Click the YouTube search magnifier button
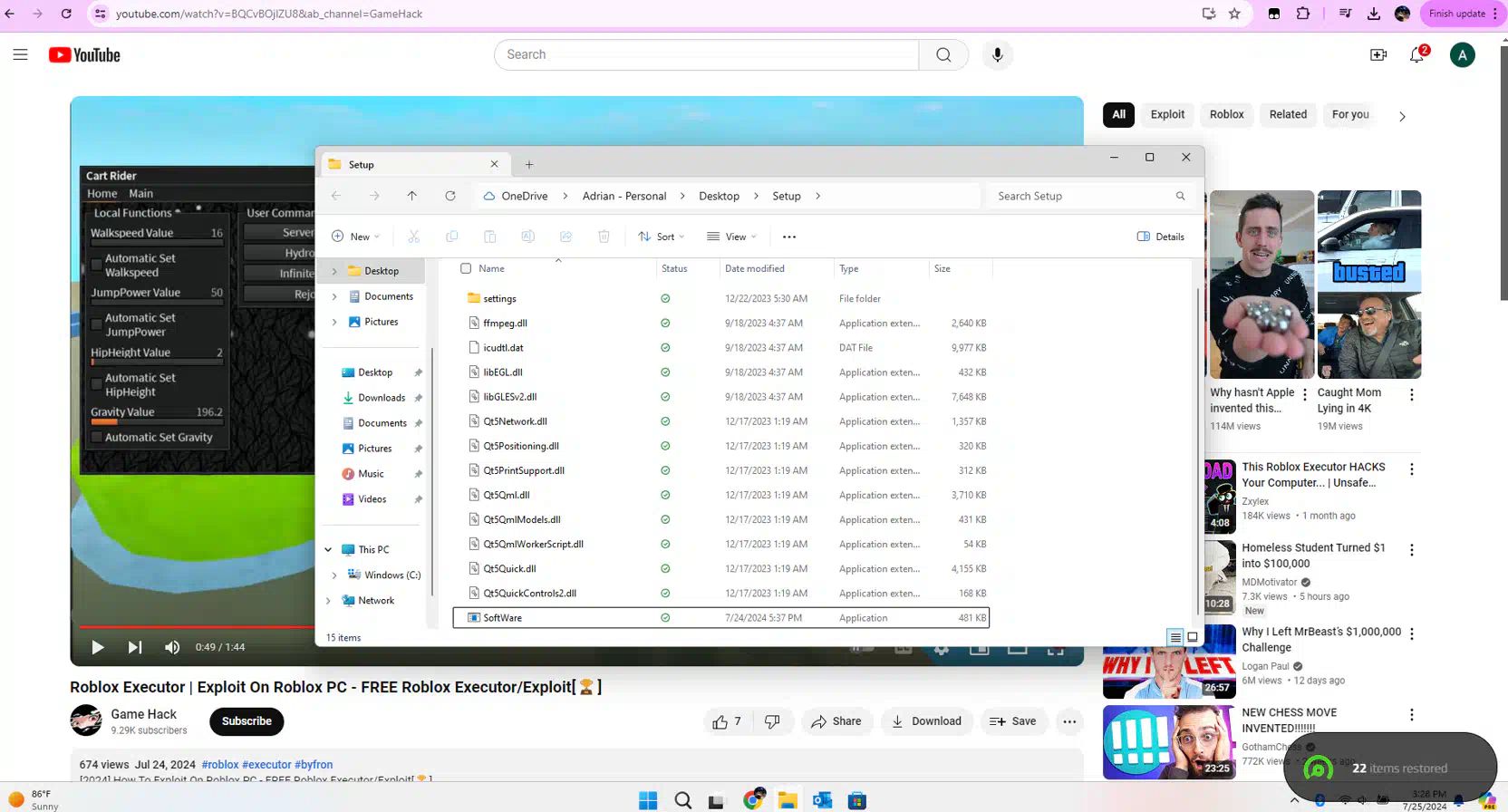 click(x=943, y=55)
